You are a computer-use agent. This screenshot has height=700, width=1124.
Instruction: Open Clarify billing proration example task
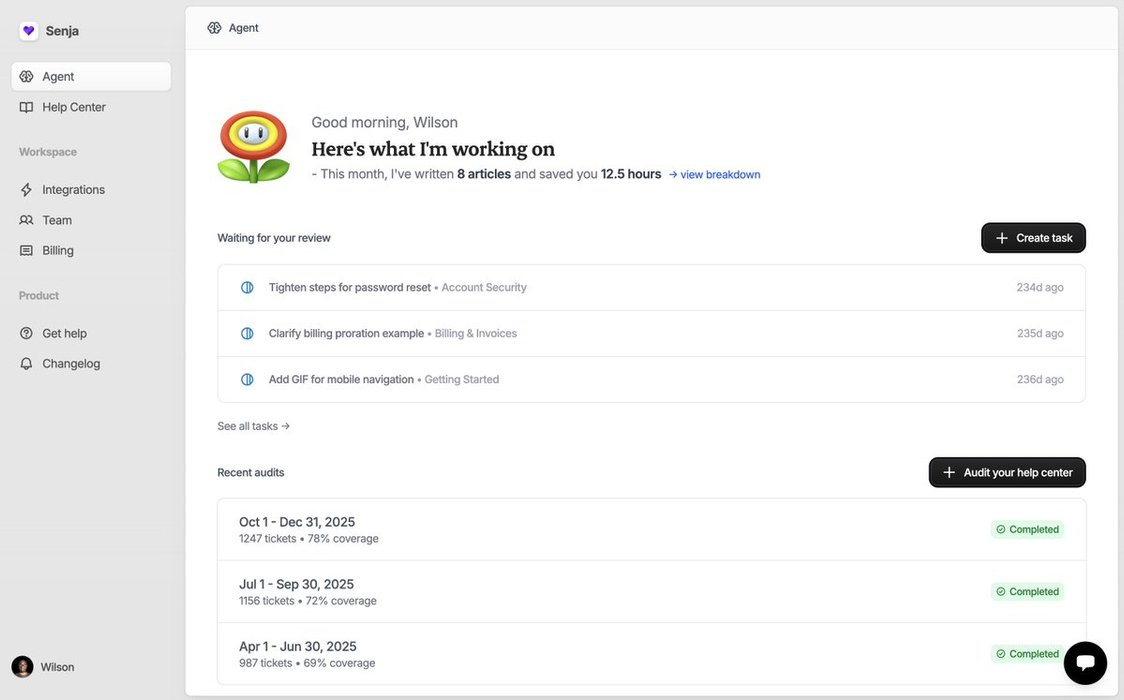346,334
